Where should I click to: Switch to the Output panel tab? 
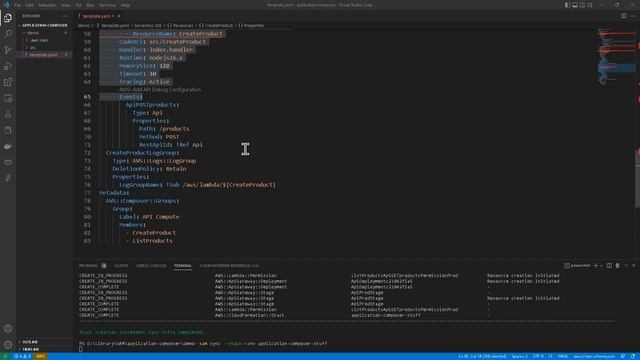tap(121, 266)
